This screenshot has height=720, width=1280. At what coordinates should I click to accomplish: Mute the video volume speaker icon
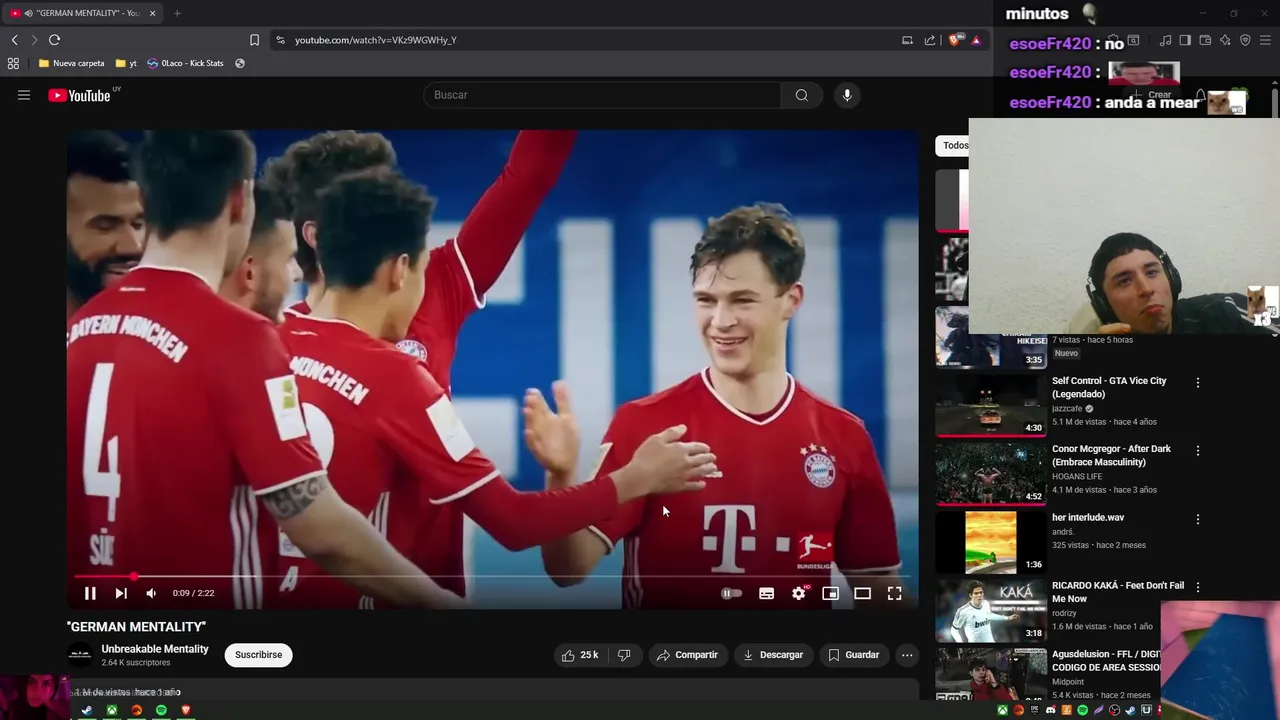151,593
